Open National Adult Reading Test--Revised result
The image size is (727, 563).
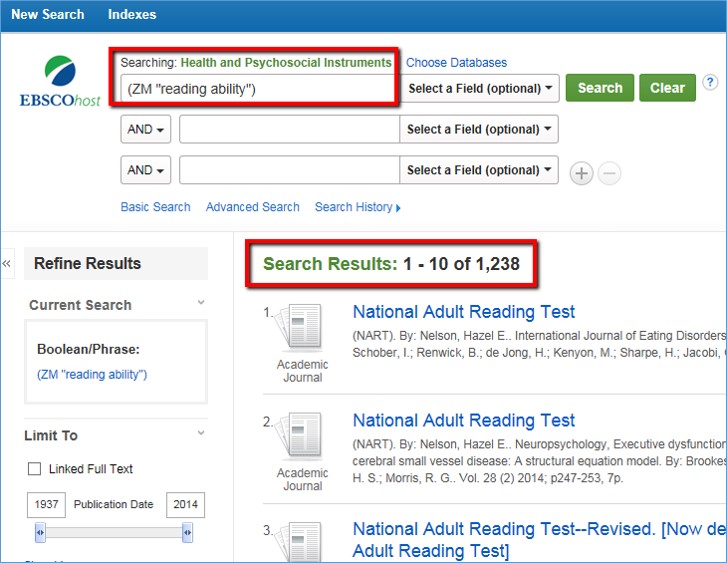click(x=539, y=540)
